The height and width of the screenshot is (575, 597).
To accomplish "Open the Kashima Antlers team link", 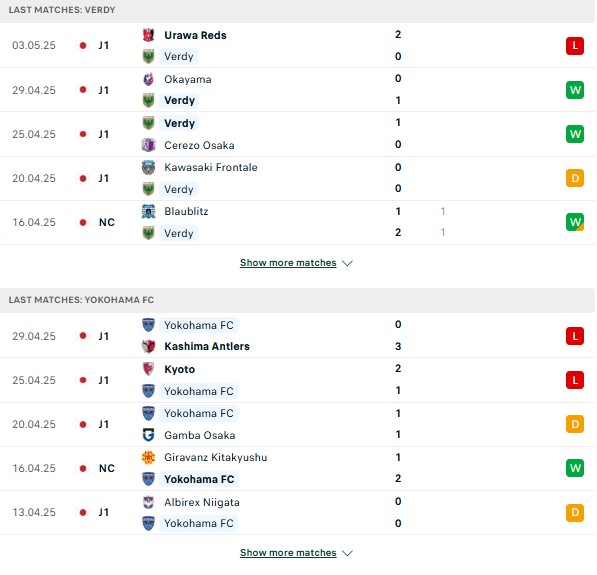I will 207,346.
